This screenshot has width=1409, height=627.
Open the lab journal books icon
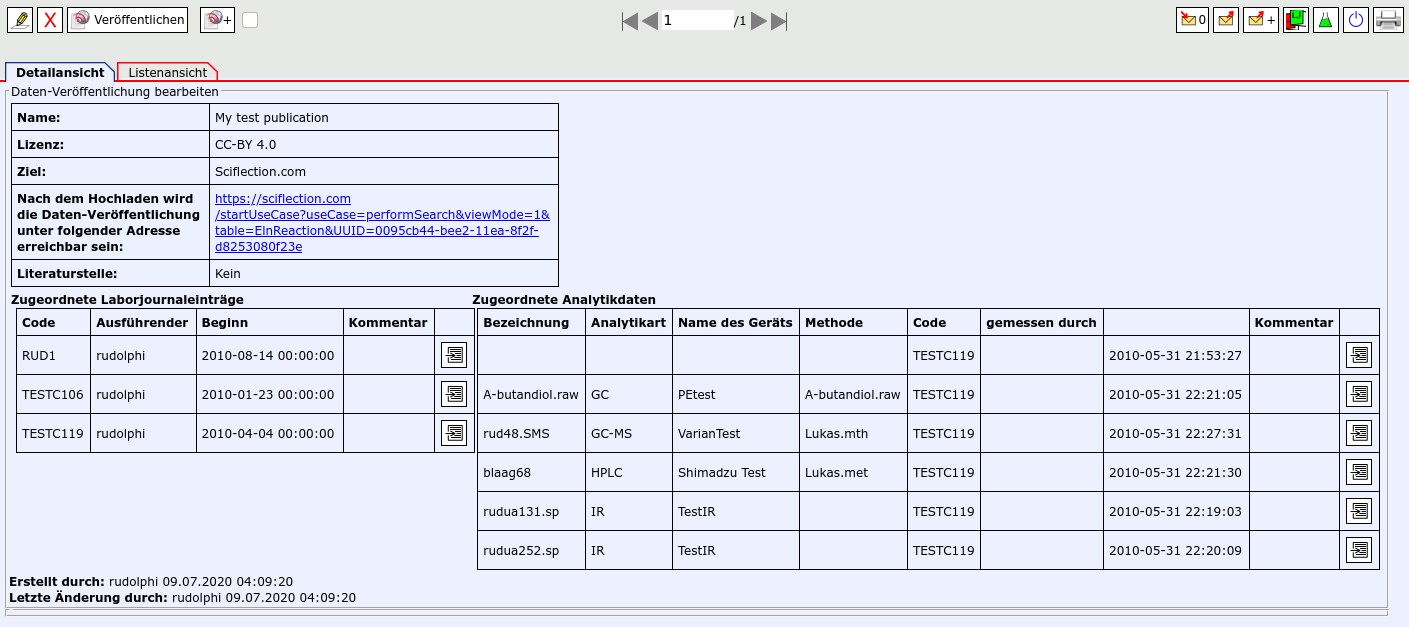pyautogui.click(x=1296, y=20)
